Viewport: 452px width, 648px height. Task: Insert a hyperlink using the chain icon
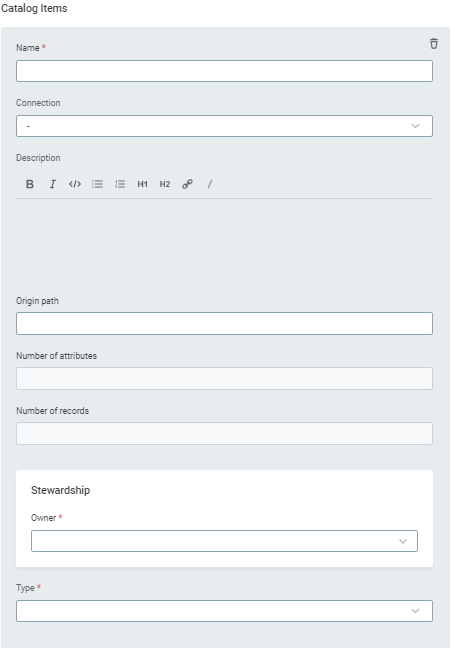188,184
